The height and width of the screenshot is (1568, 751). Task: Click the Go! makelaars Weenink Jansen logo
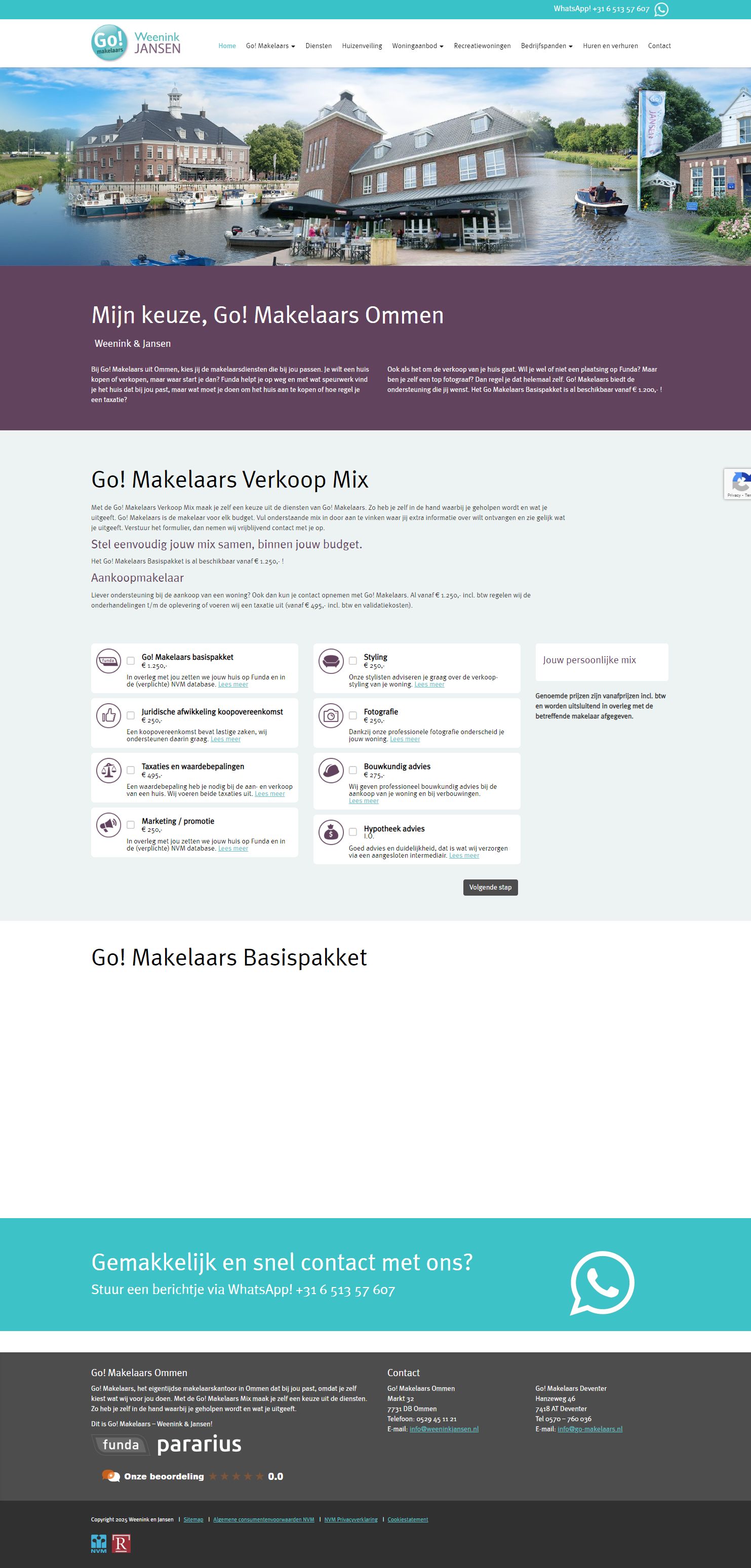coord(136,43)
